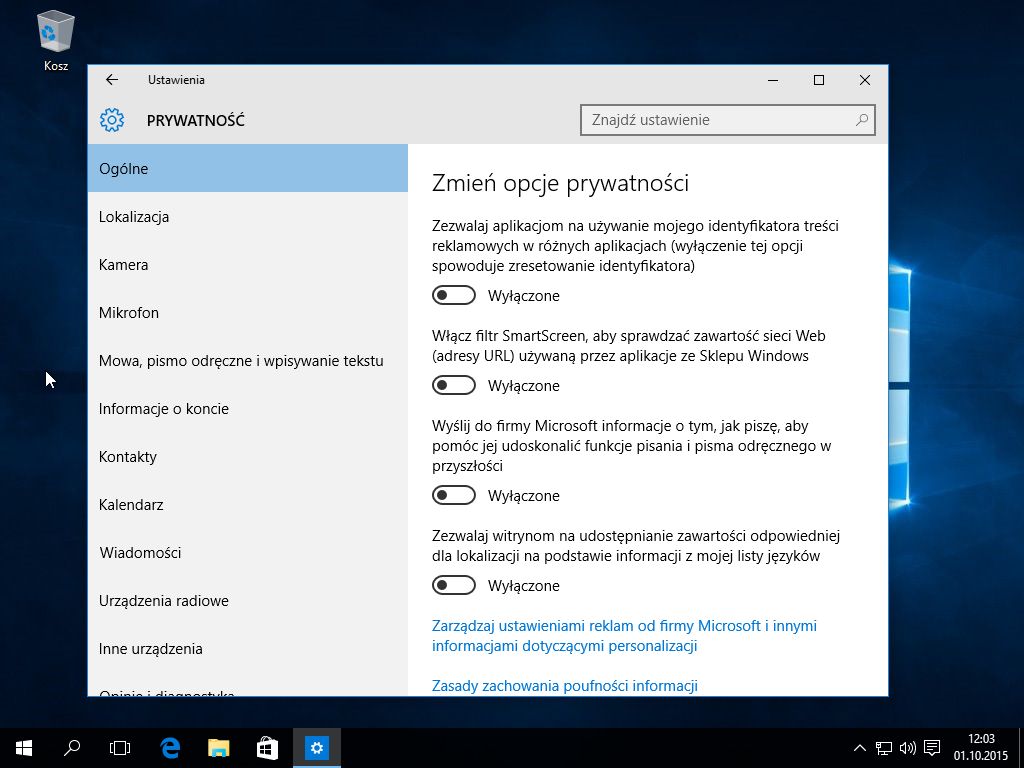This screenshot has height=768, width=1024.
Task: Minimize the Ustawienia window
Action: tap(773, 80)
